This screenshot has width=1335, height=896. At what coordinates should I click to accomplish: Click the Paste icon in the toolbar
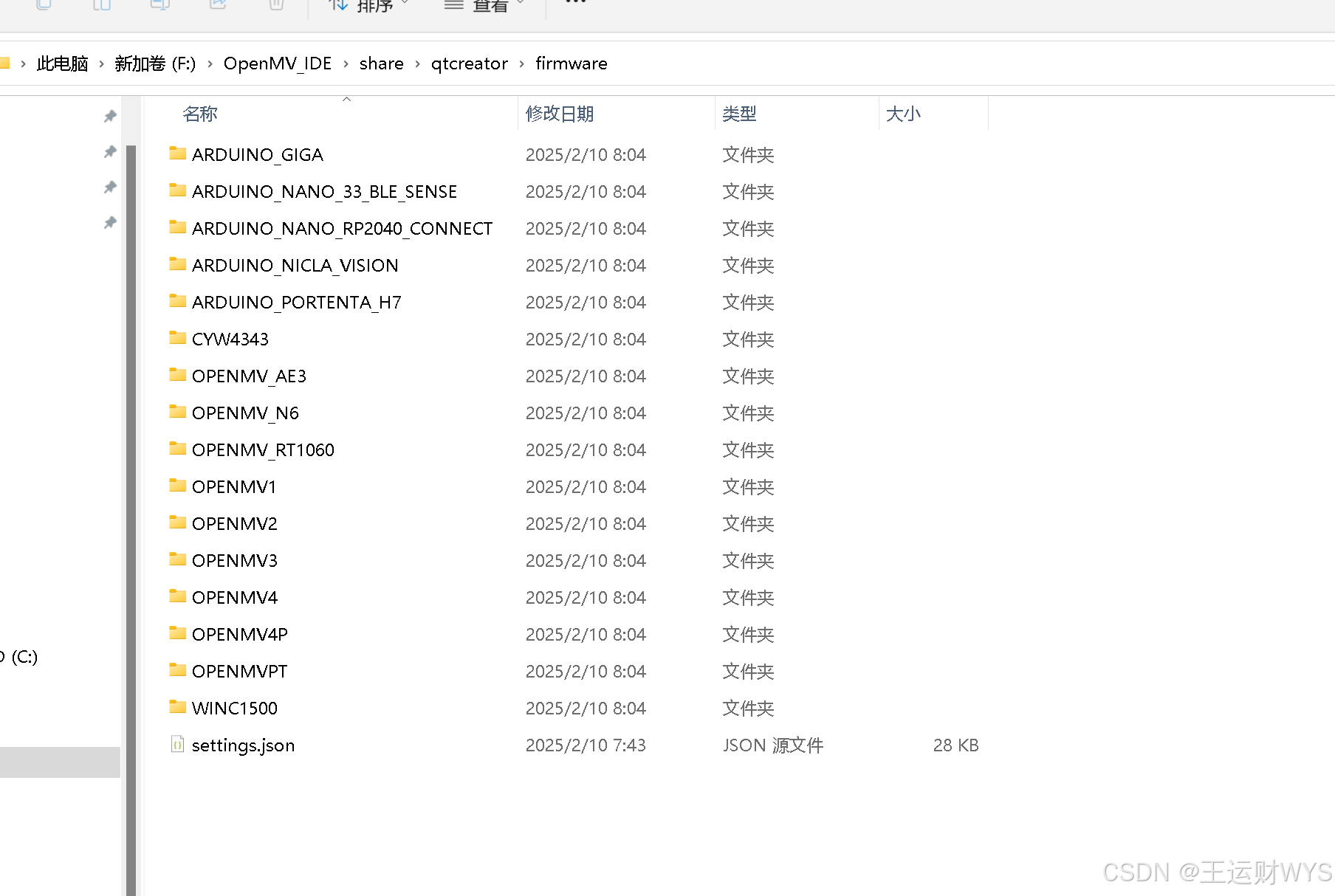tap(101, 4)
